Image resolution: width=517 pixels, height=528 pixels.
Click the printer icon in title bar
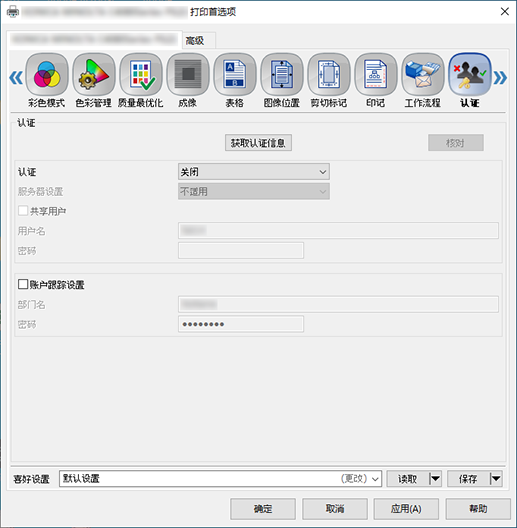[13, 12]
